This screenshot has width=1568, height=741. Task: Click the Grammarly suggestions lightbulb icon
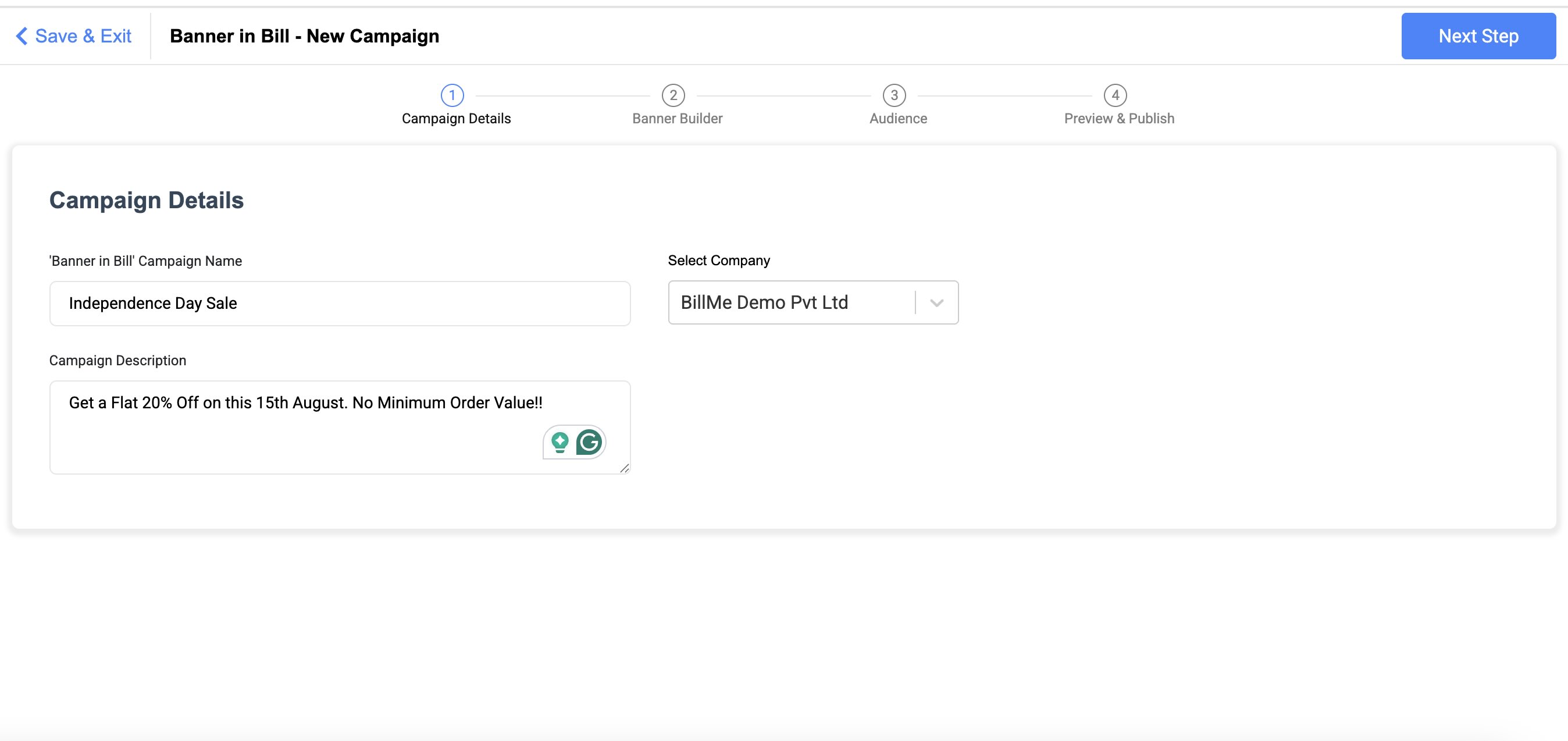[x=560, y=442]
